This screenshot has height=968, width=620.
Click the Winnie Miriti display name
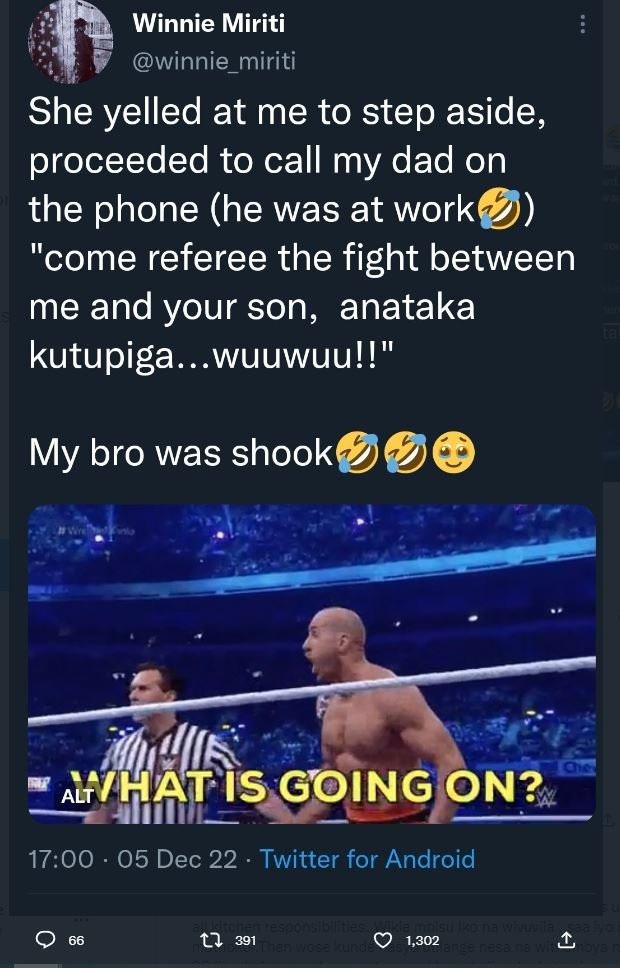(x=209, y=23)
